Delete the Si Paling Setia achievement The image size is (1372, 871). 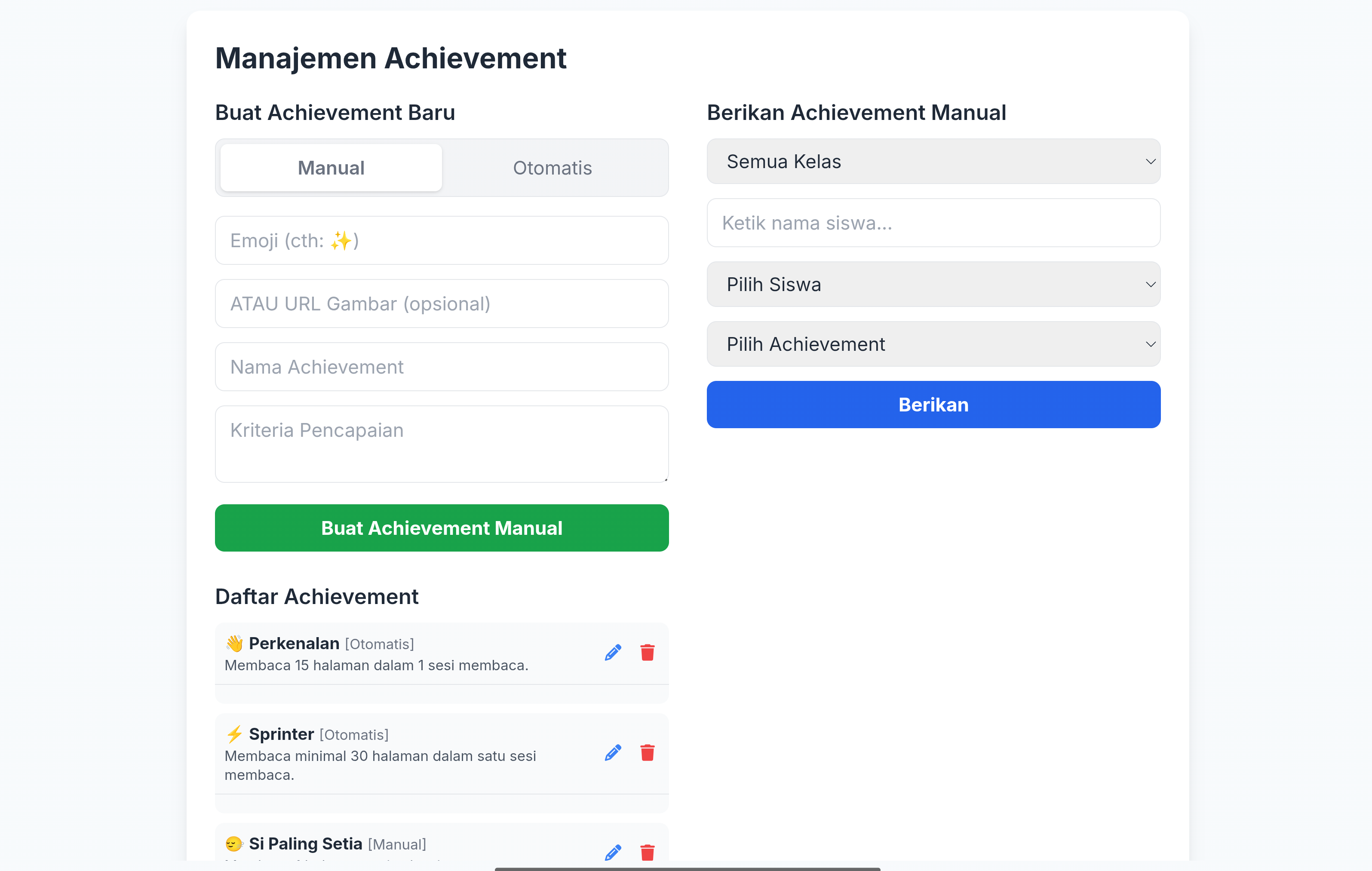(647, 852)
